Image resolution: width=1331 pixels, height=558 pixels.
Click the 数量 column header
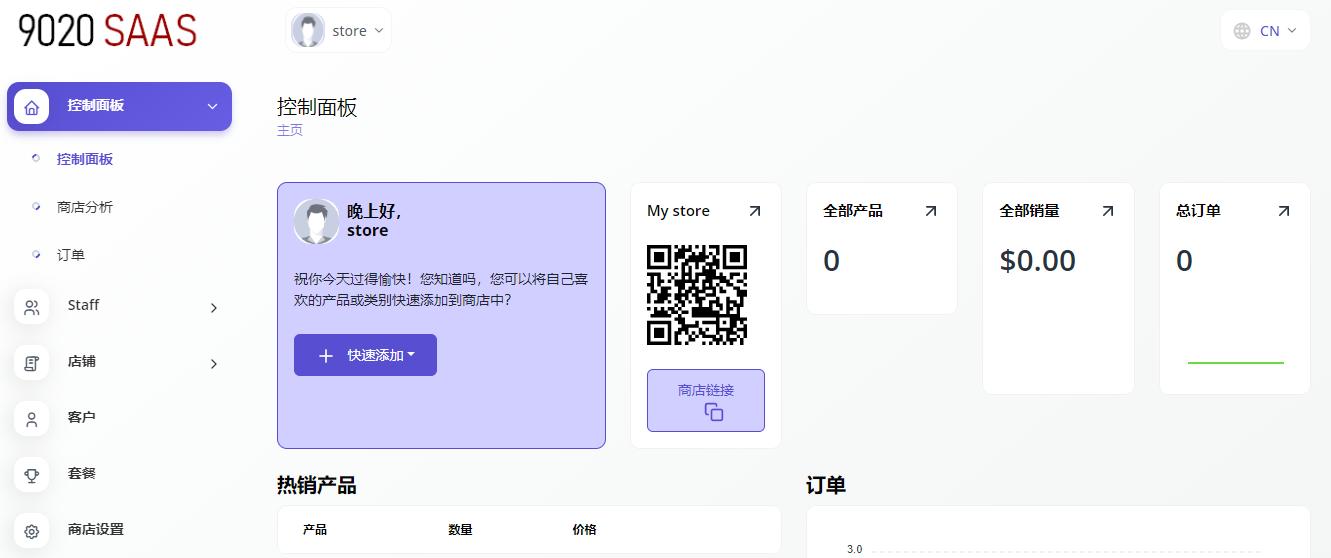(460, 530)
